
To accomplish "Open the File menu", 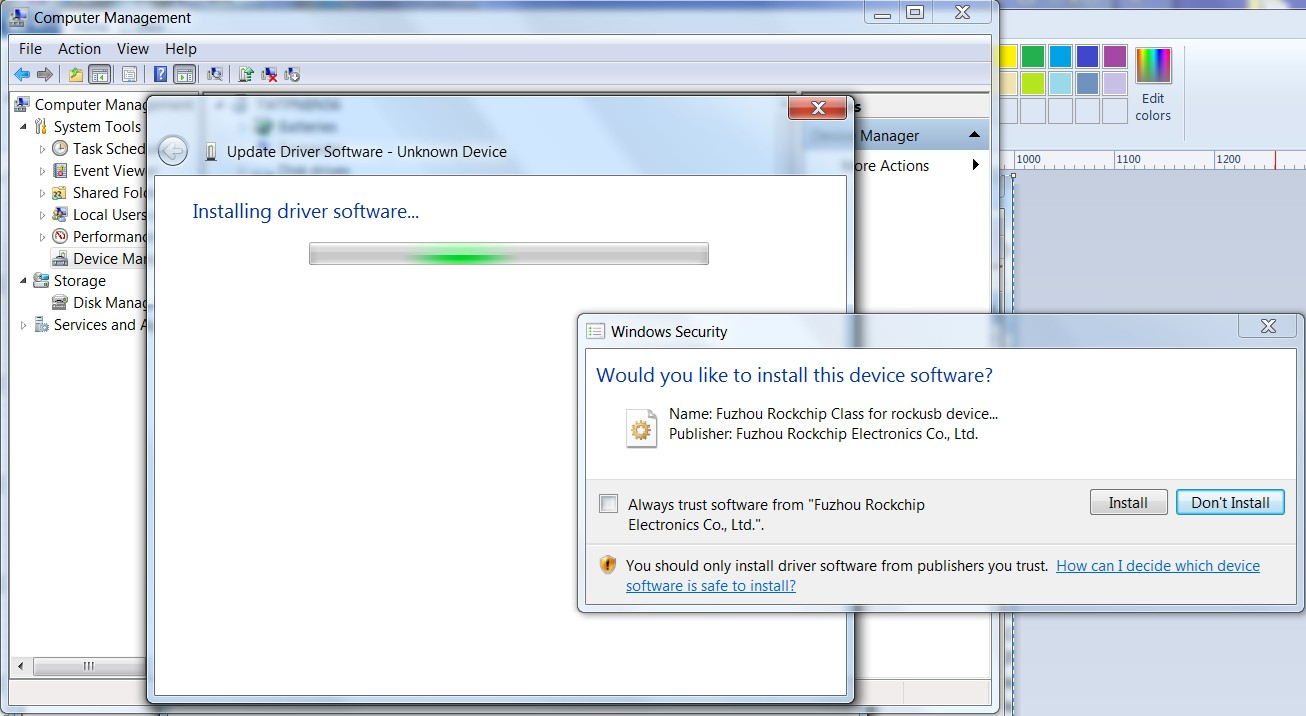I will (x=30, y=48).
